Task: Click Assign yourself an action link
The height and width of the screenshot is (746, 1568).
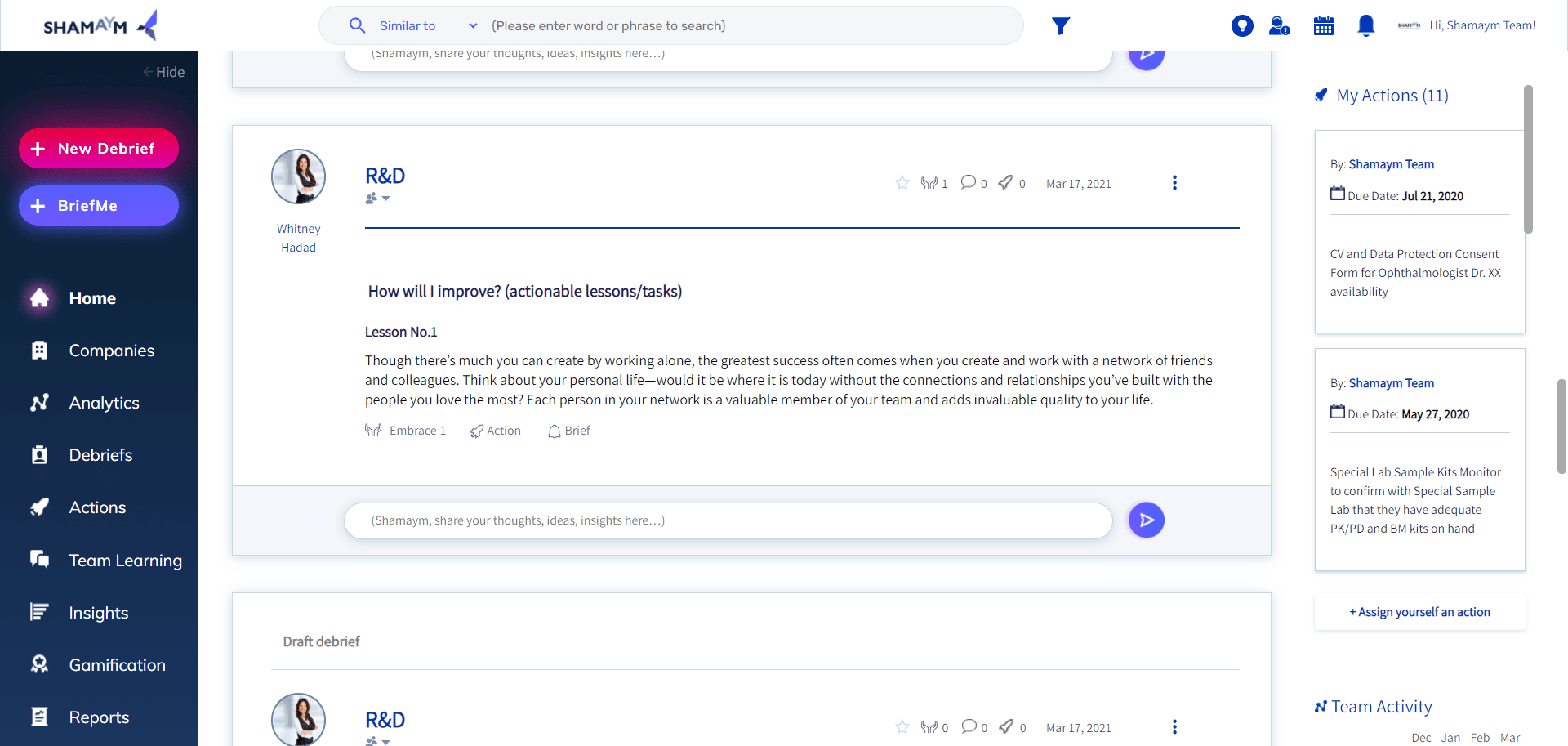Action: 1419,612
